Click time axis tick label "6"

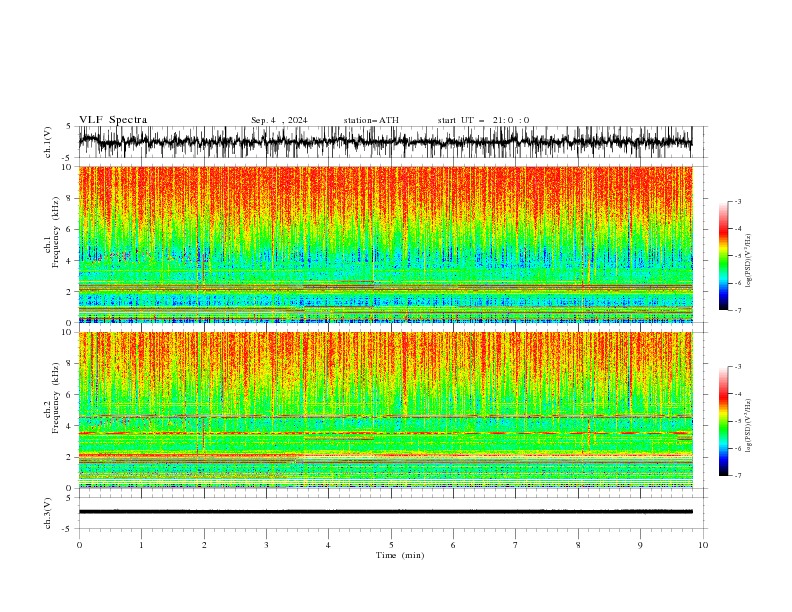[x=454, y=545]
